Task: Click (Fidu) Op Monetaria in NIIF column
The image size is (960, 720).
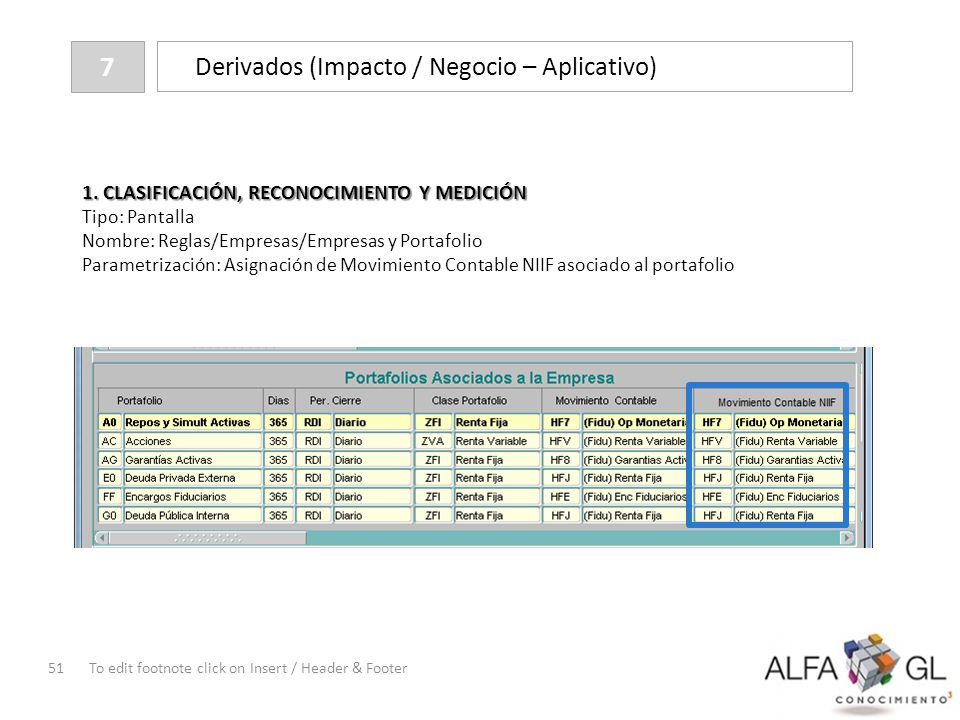Action: (x=789, y=422)
